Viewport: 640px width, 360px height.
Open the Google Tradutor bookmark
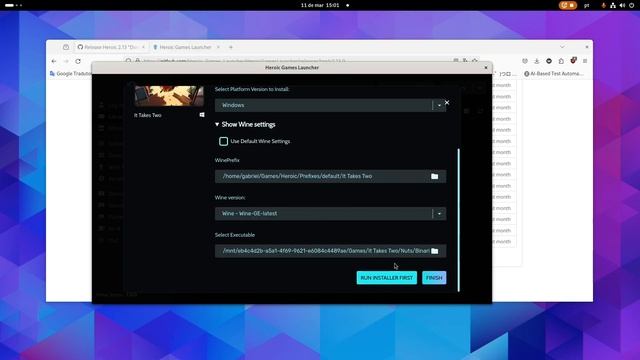tap(70, 74)
